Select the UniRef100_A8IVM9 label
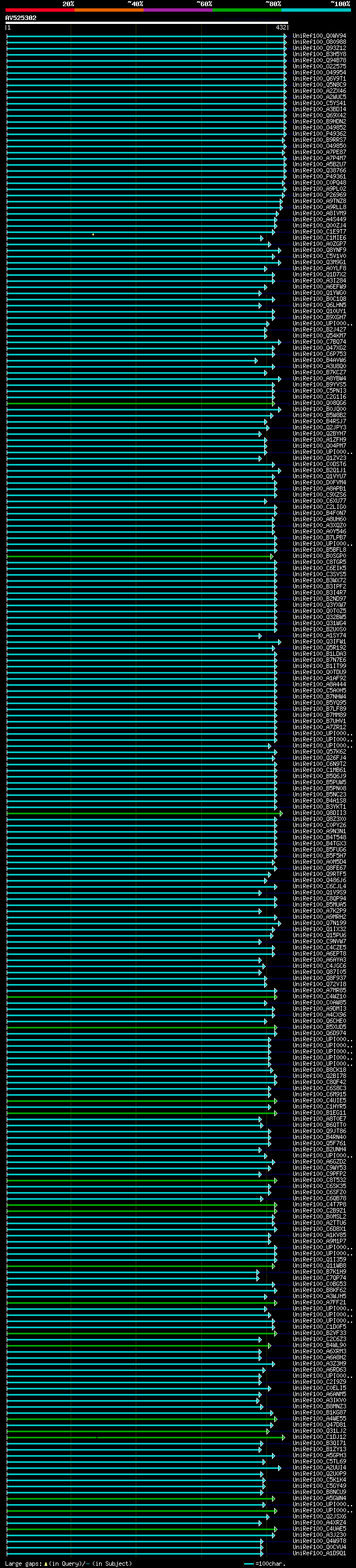This screenshot has width=356, height=1568. point(319,213)
